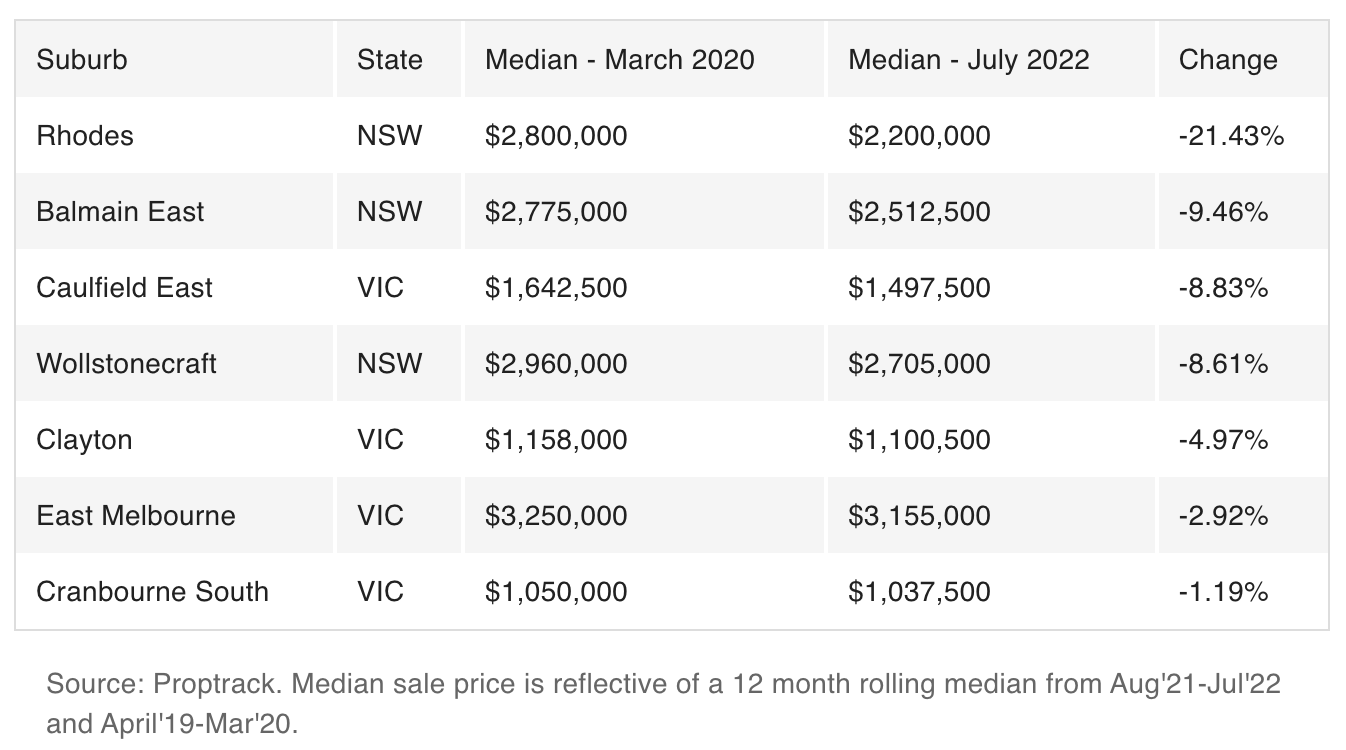Select the -8.61% change value

pos(1223,364)
